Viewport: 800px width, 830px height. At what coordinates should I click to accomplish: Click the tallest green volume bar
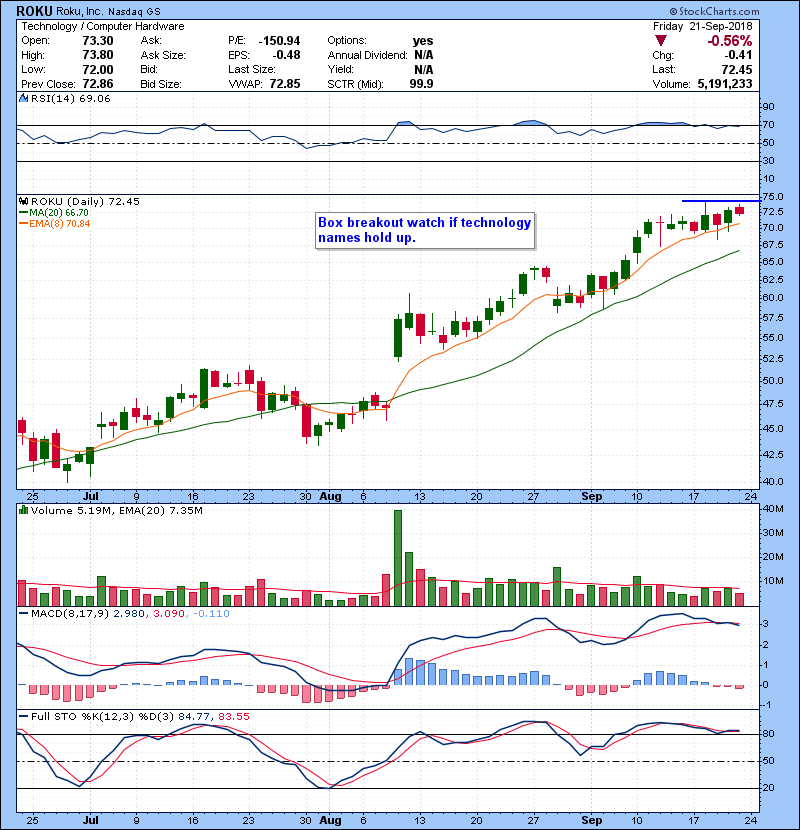click(x=398, y=558)
